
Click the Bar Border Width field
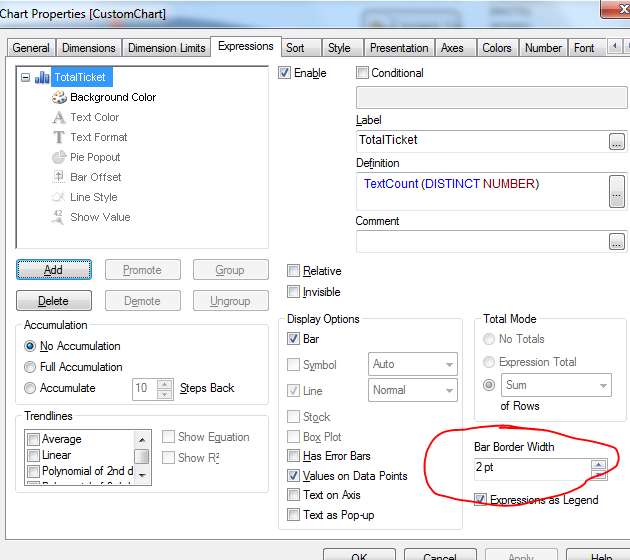point(533,469)
